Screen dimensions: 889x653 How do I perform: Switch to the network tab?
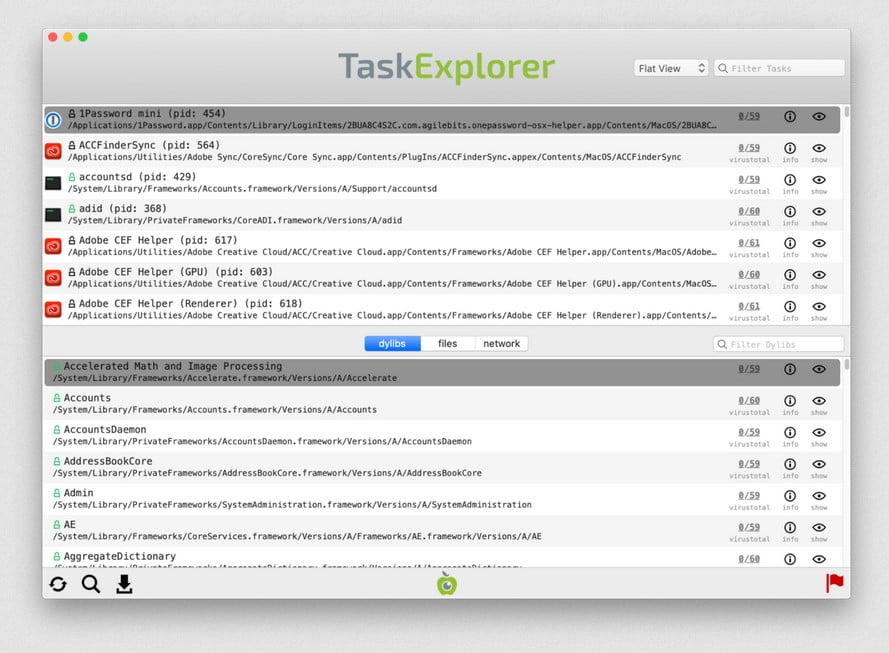click(x=501, y=344)
